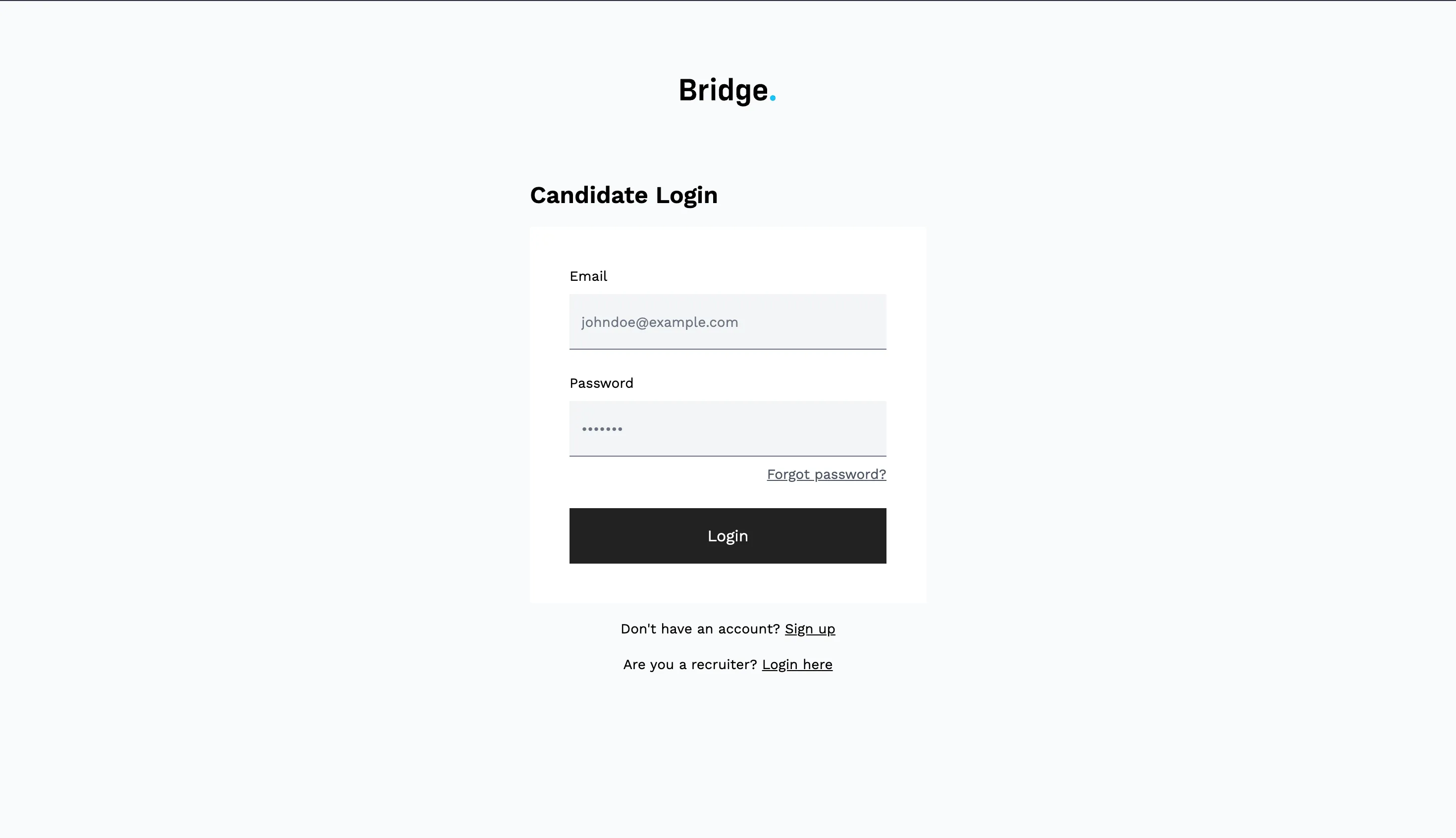Click the "Don't have an account?" text

(700, 629)
